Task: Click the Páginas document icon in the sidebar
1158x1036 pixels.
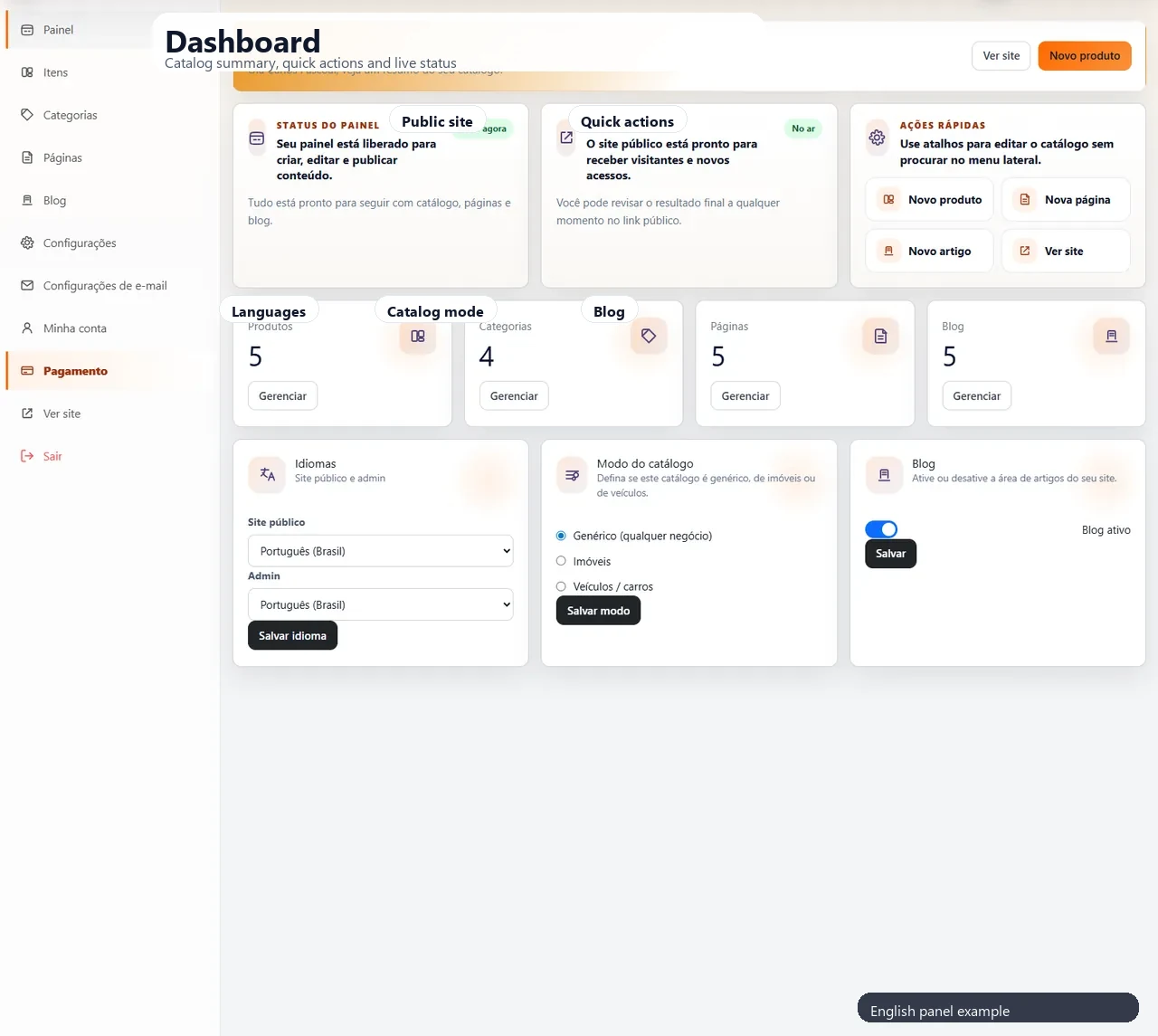Action: pos(27,157)
